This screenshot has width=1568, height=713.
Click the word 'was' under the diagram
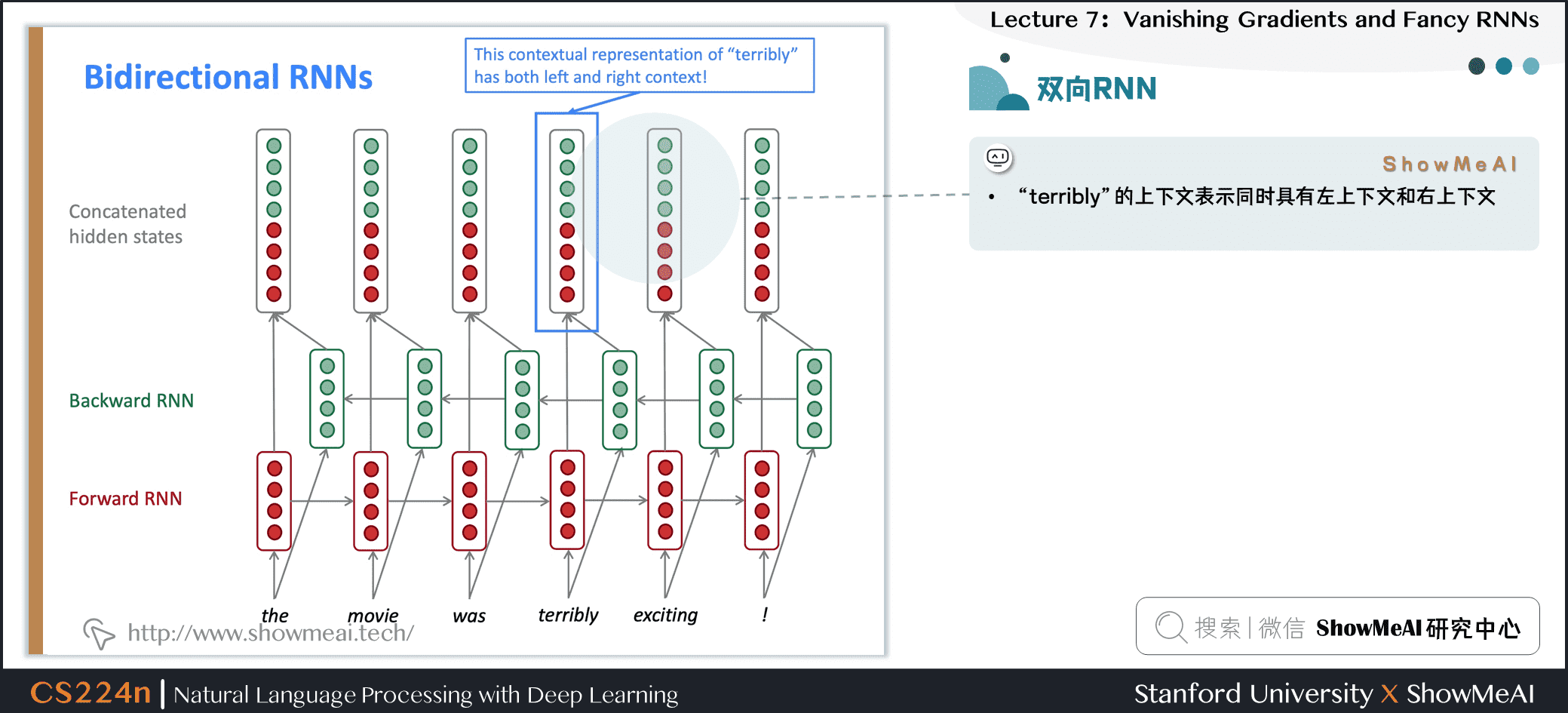click(469, 616)
